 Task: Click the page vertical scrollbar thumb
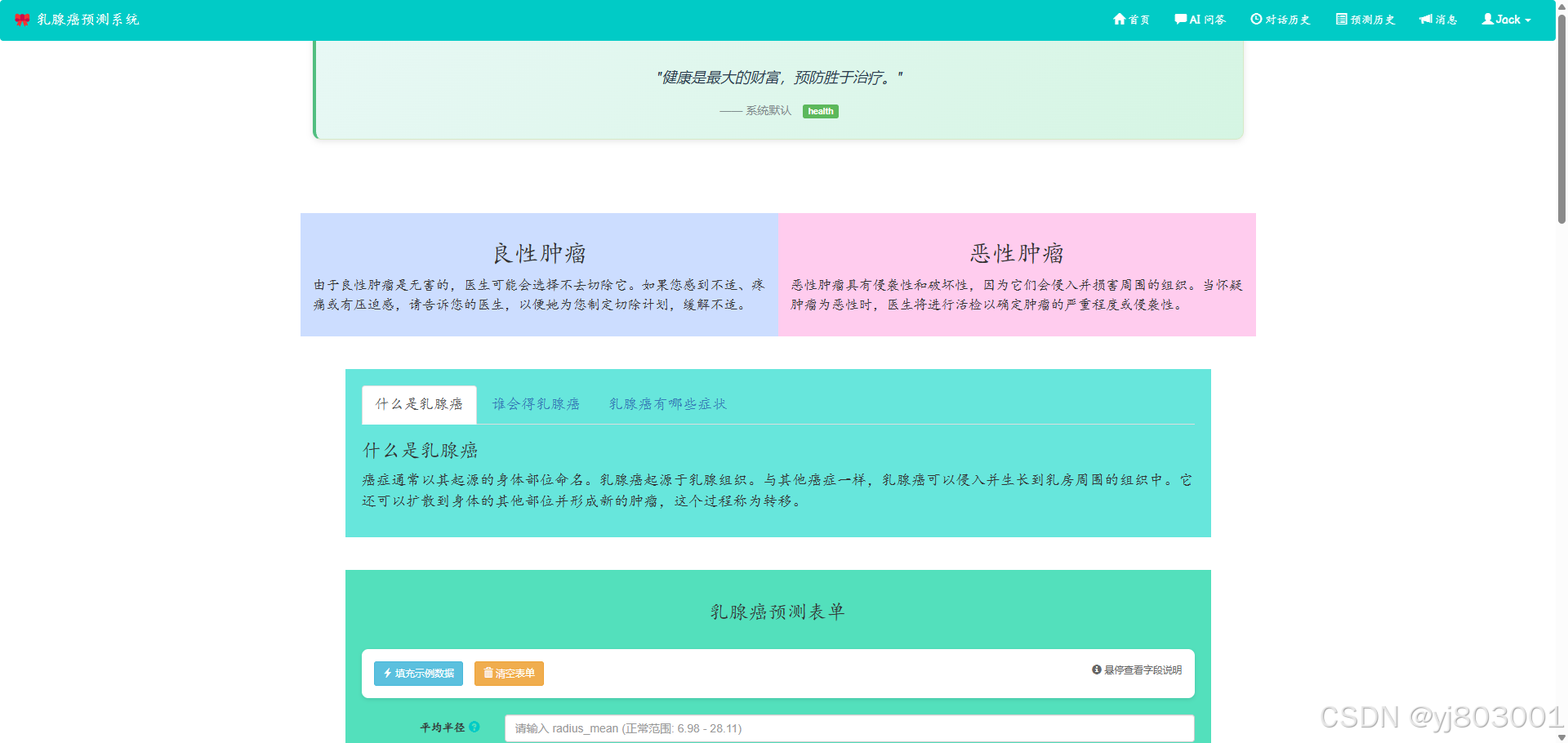pyautogui.click(x=1561, y=118)
